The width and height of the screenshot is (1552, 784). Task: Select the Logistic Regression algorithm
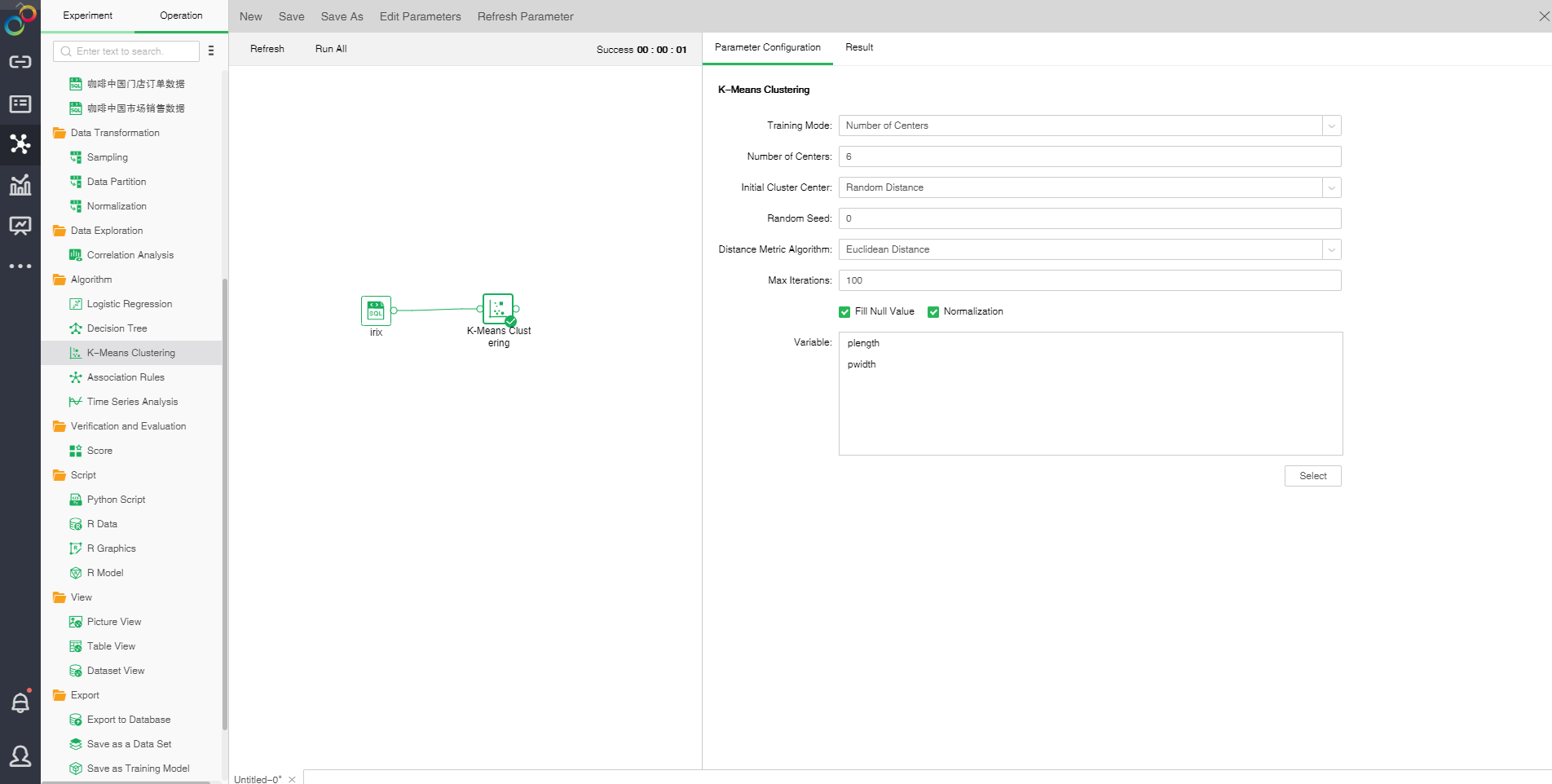coord(129,304)
